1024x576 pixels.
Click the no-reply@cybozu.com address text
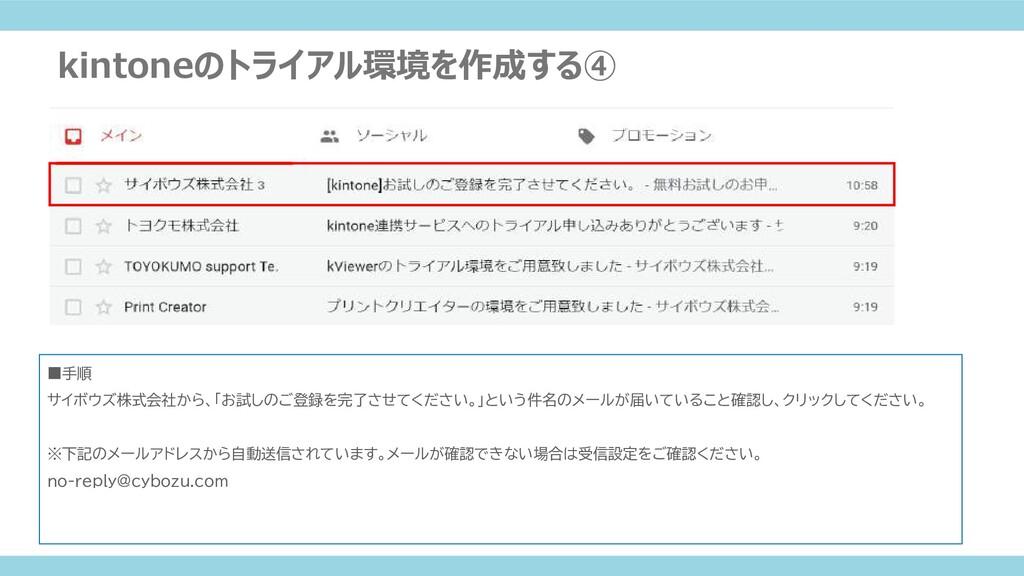[x=138, y=482]
